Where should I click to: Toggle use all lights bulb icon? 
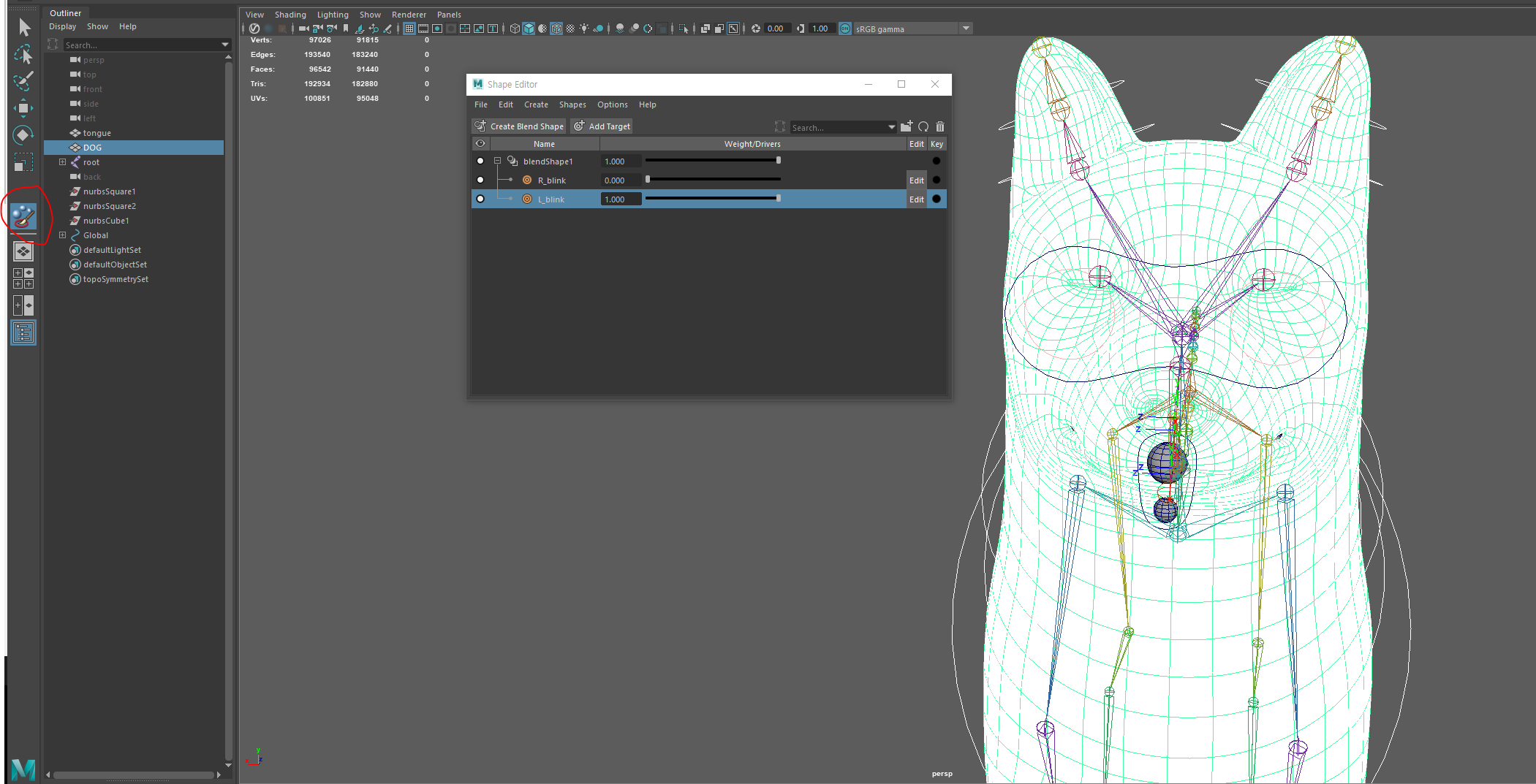[x=584, y=28]
